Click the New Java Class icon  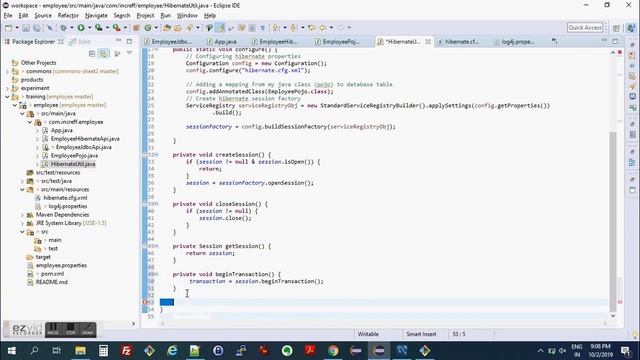pos(148,28)
